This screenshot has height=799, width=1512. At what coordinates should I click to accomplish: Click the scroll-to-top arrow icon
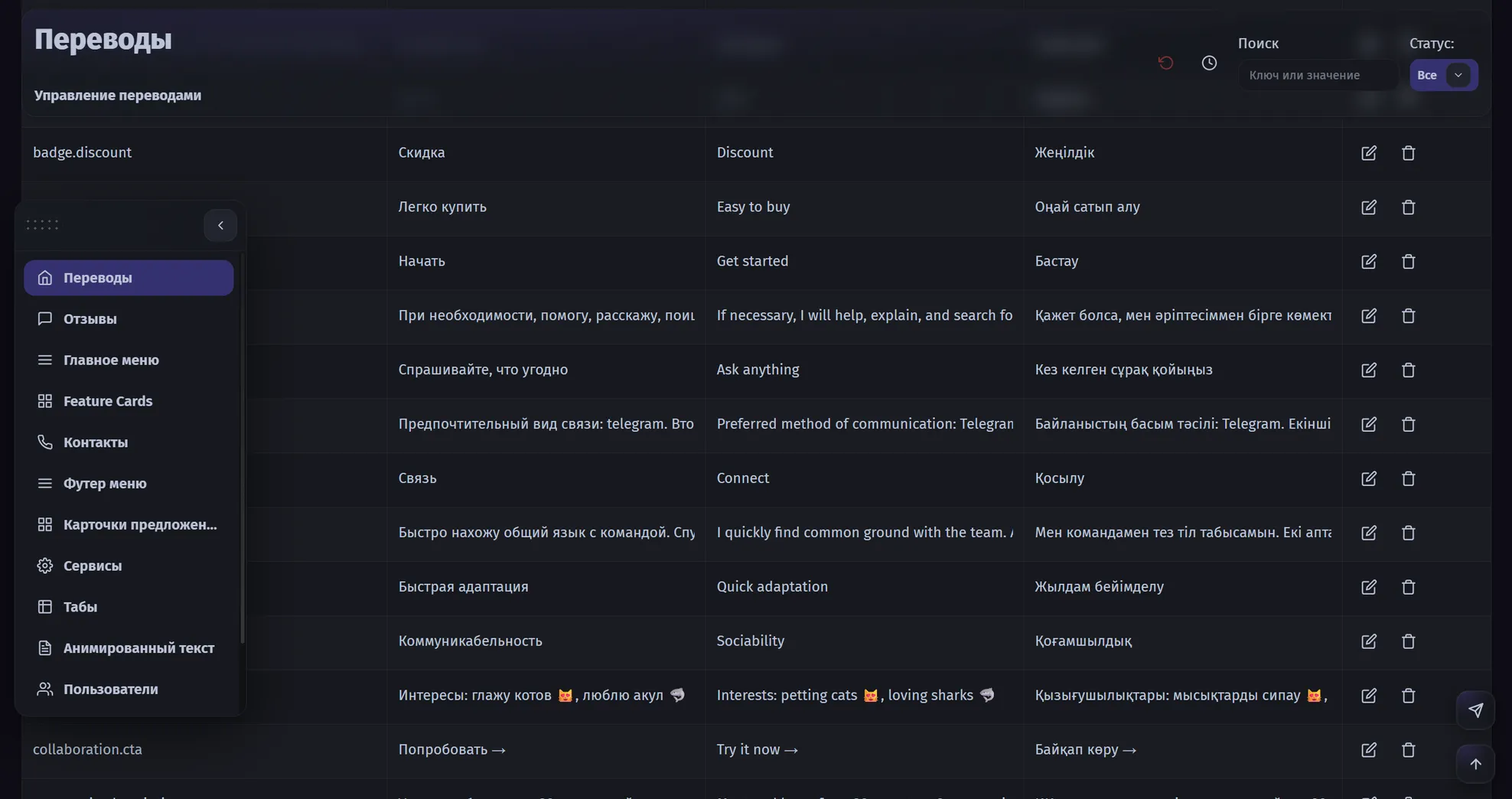[x=1476, y=763]
